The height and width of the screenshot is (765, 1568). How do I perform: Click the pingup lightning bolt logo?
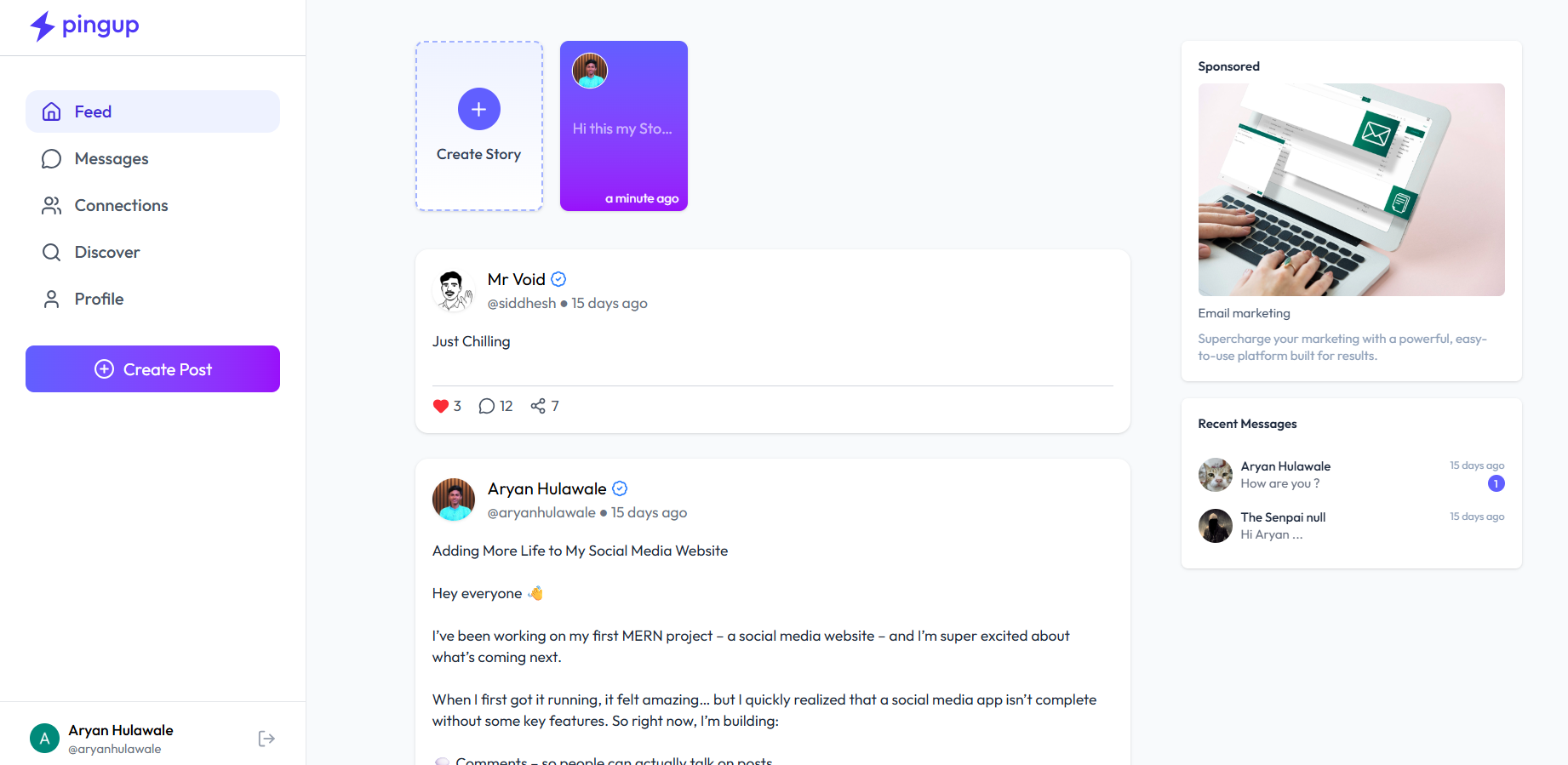coord(43,26)
